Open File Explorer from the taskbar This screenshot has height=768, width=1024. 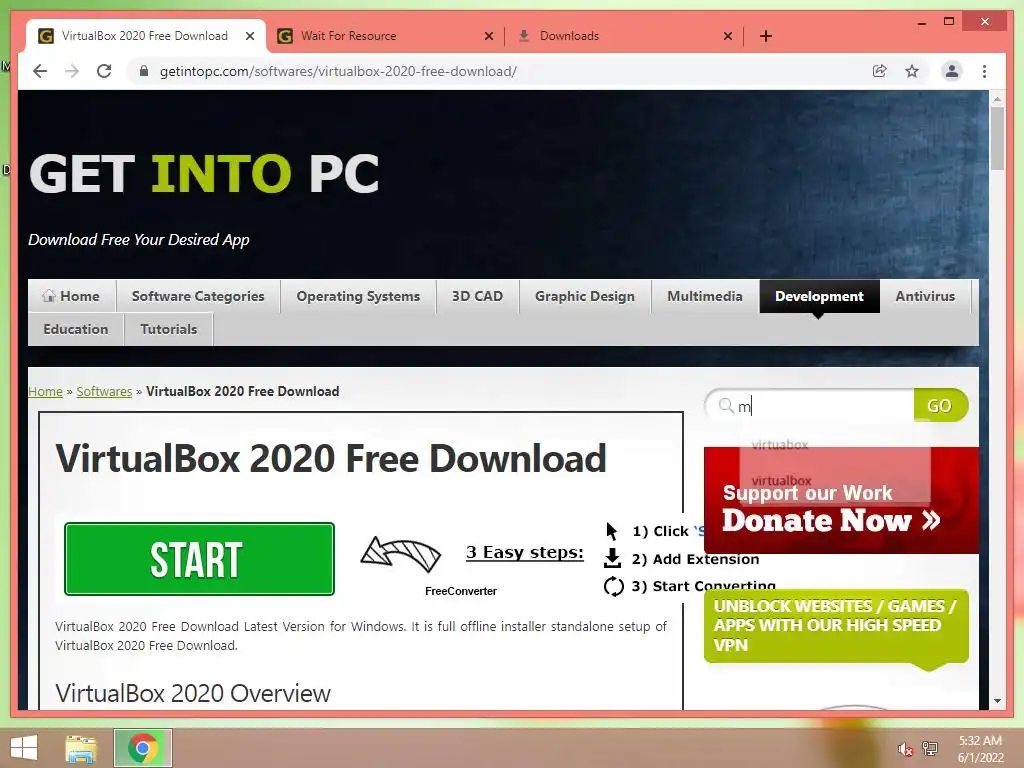pyautogui.click(x=81, y=748)
